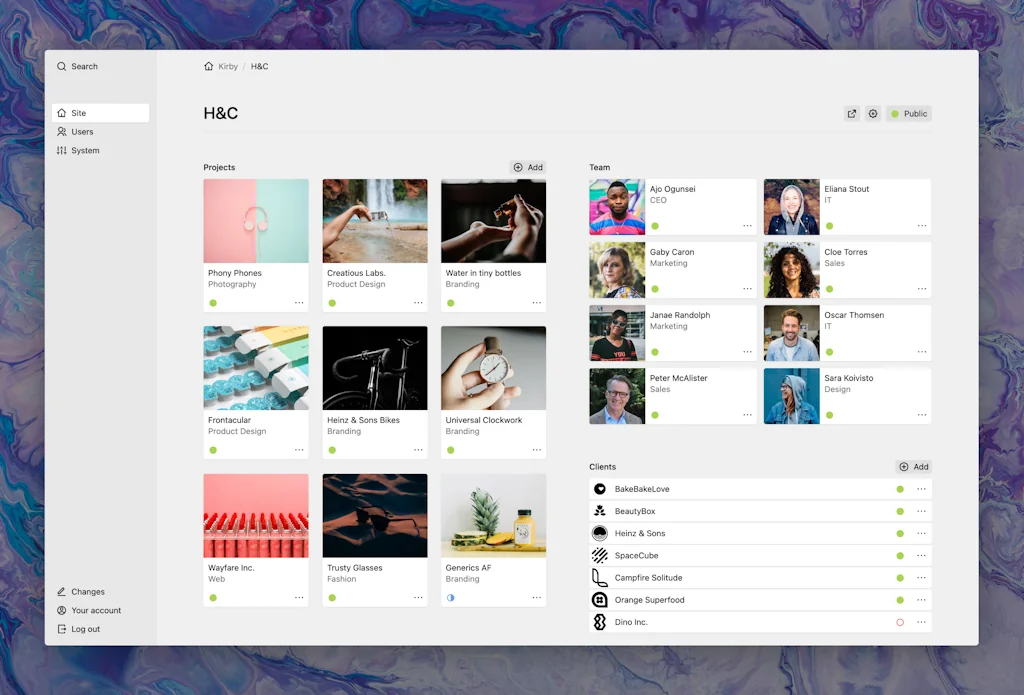The width and height of the screenshot is (1024, 695).
Task: Click the Log out link
Action: (85, 629)
